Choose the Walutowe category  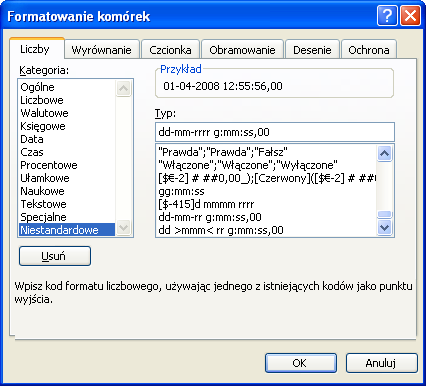click(x=67, y=113)
